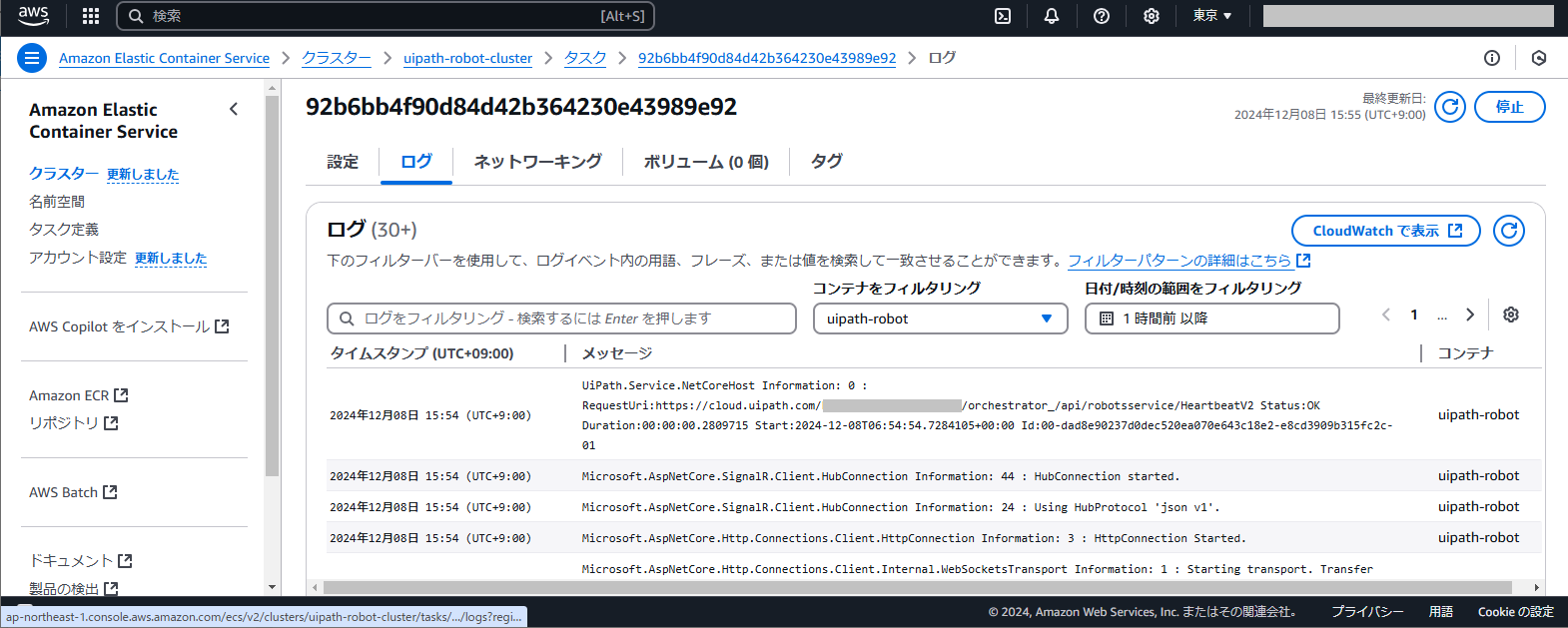The height and width of the screenshot is (628, 1568).
Task: Open the フィルターパターンの詳細はこちら link
Action: click(1179, 261)
